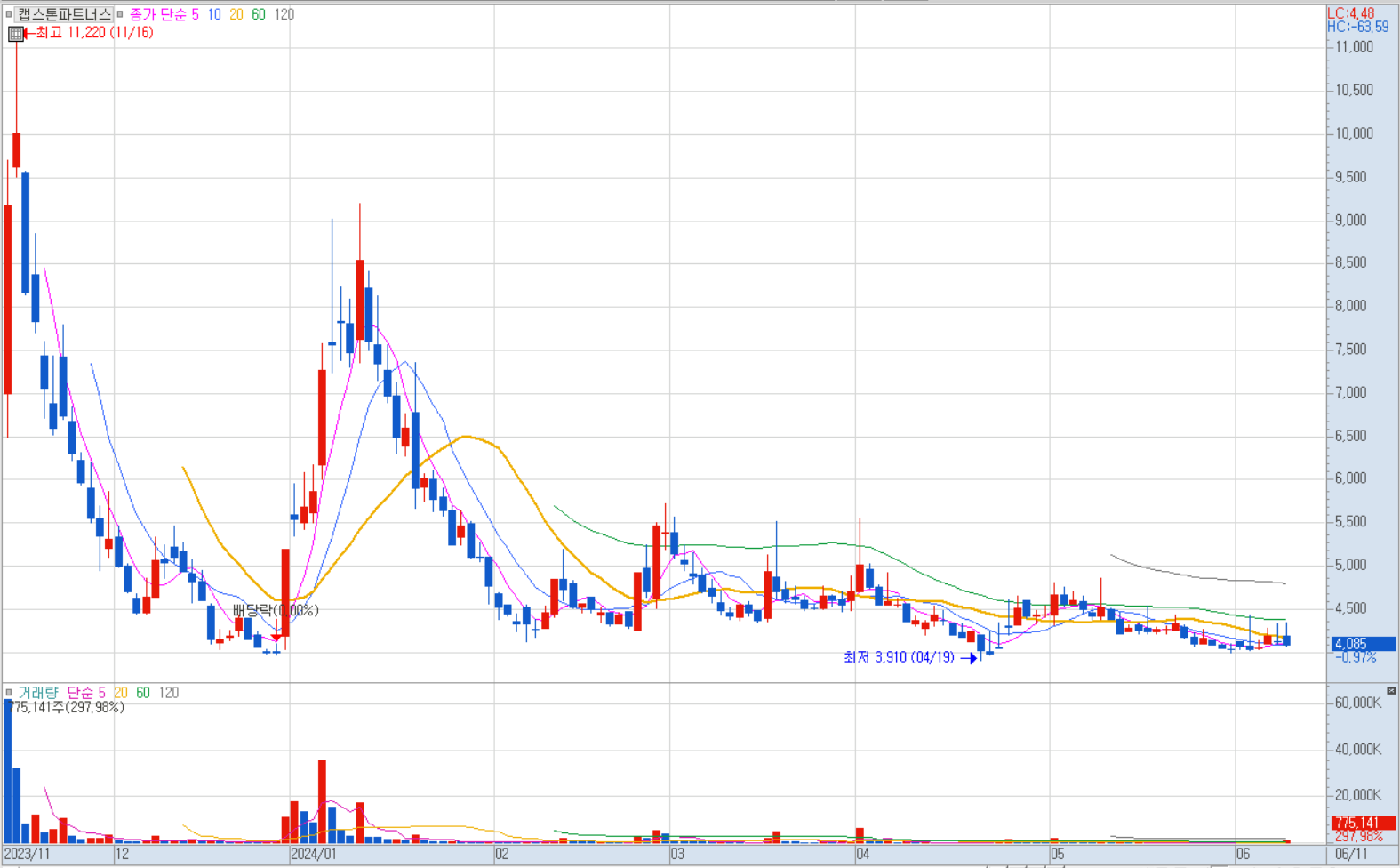
Task: Click the 최저 3,910 (04/19) low marker
Action: tap(899, 657)
